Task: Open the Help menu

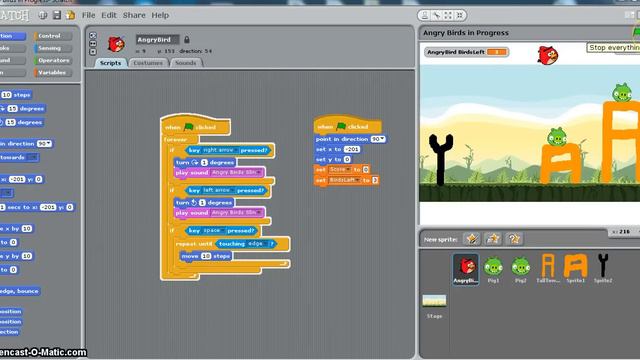Action: click(x=160, y=15)
